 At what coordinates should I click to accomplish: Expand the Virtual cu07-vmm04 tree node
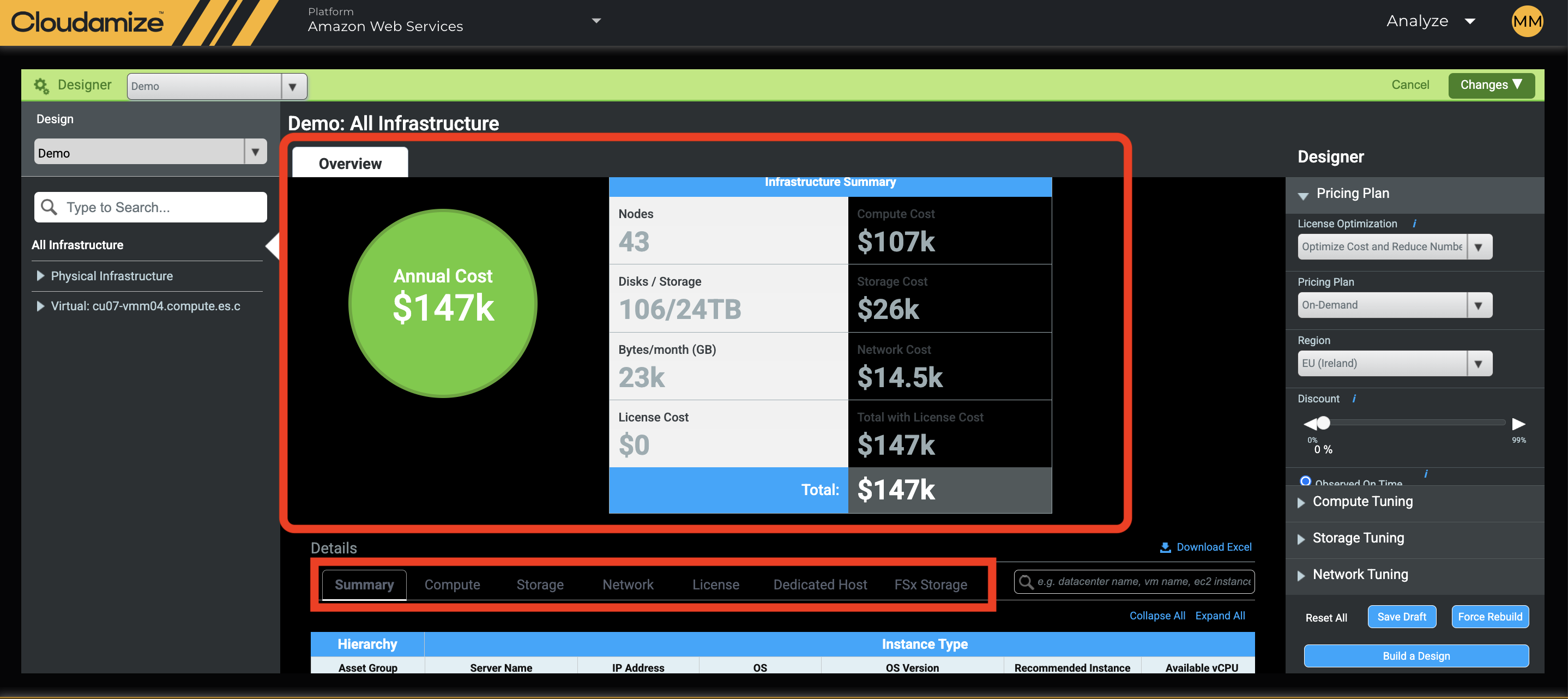(40, 306)
